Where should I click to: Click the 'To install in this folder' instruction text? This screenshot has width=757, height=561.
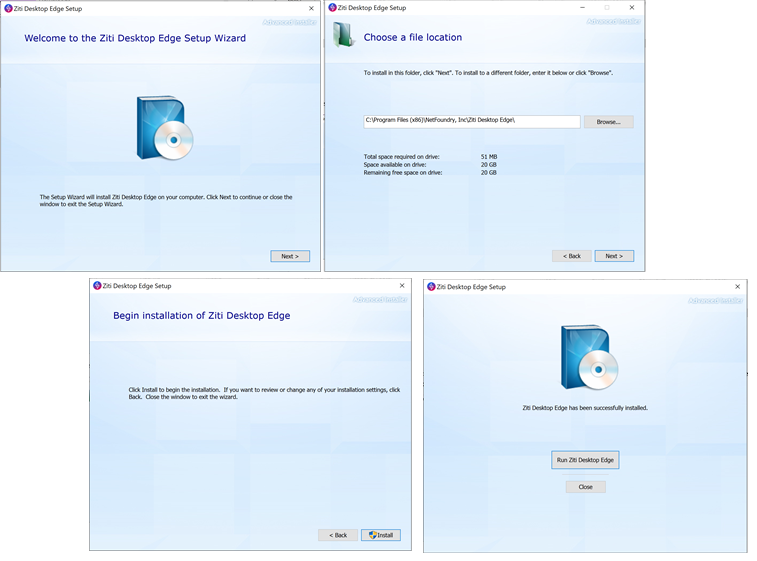[x=488, y=73]
